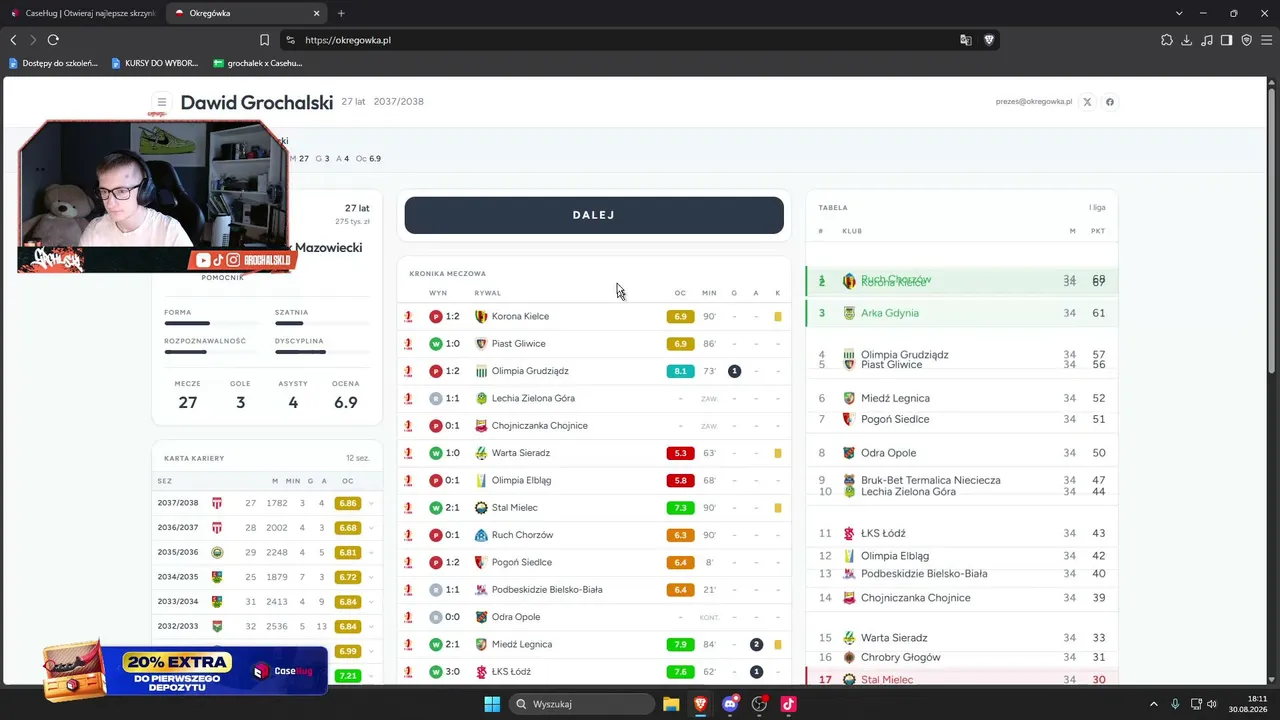Open a new browser tab
This screenshot has height=720, width=1280.
pos(341,13)
